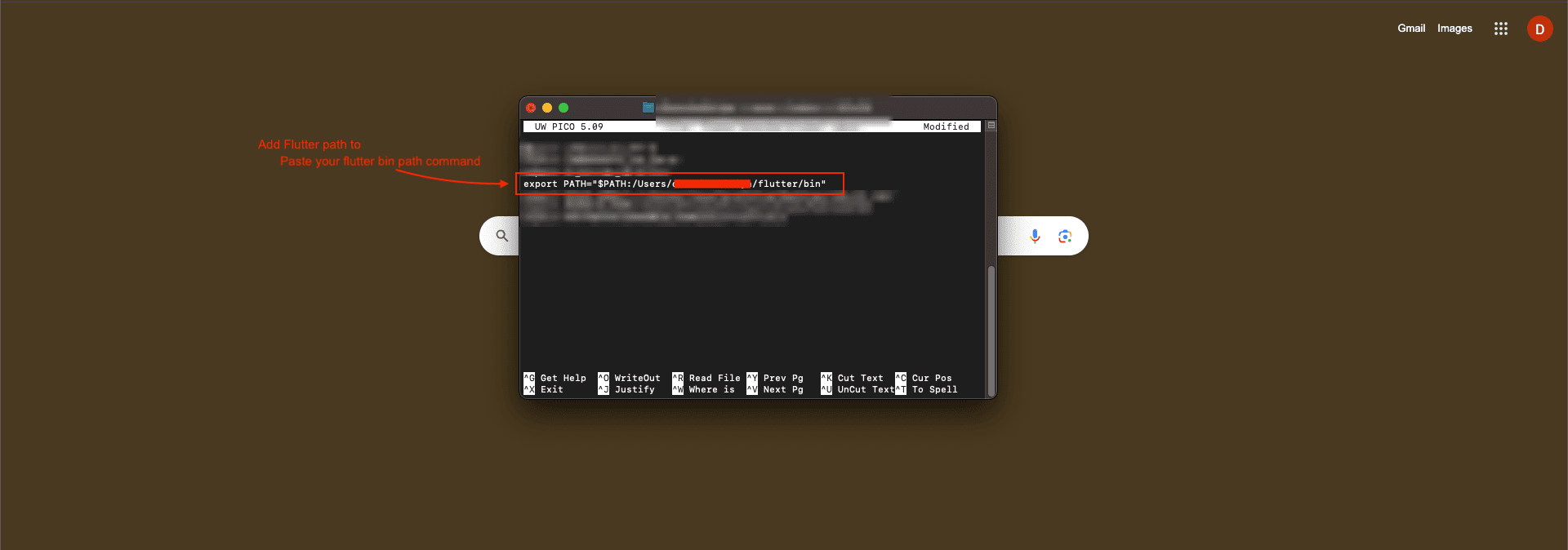Click the ^W Where is shortcut
Viewport: 1568px width, 550px height.
pos(703,389)
